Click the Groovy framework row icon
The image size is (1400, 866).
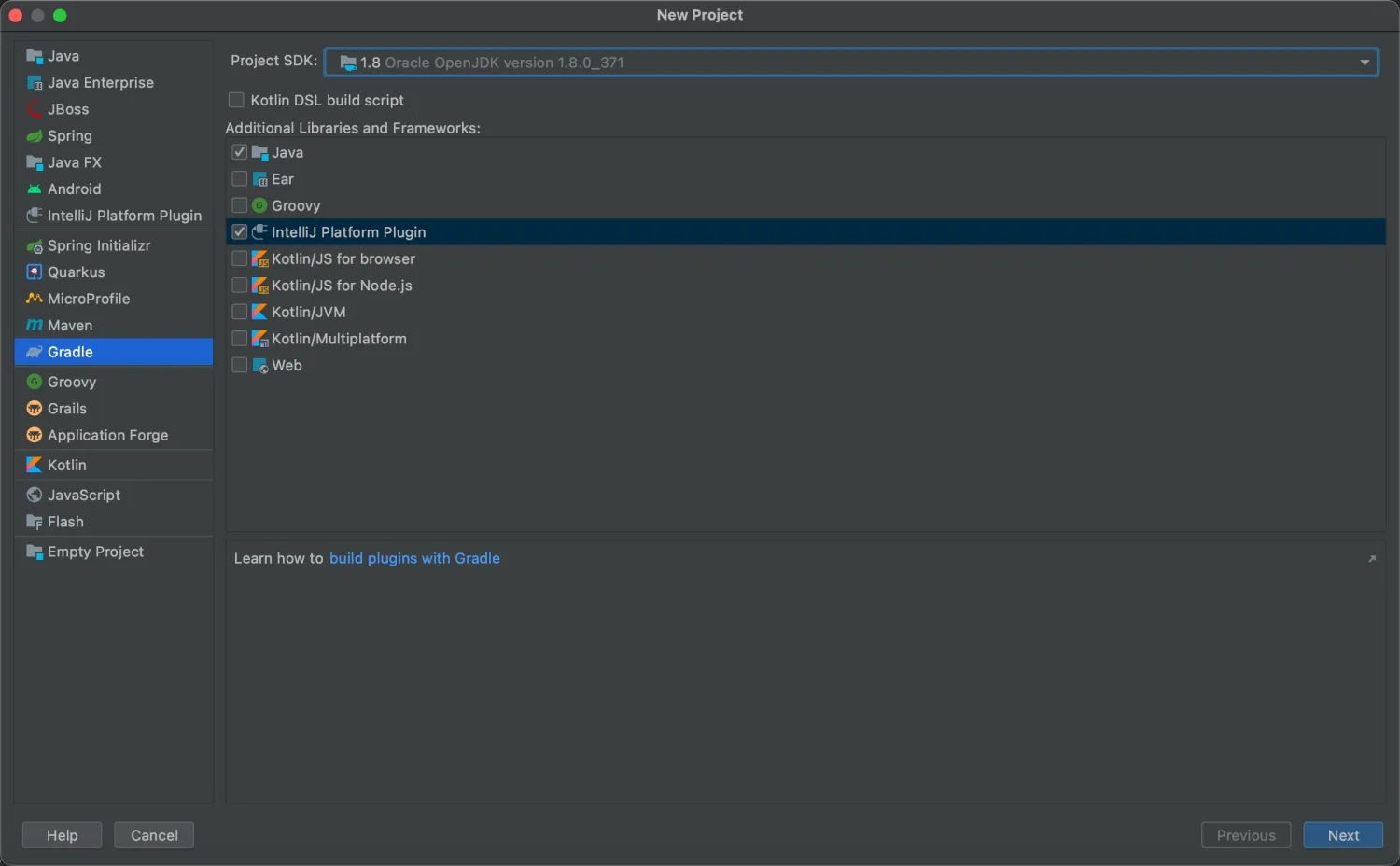coord(260,205)
